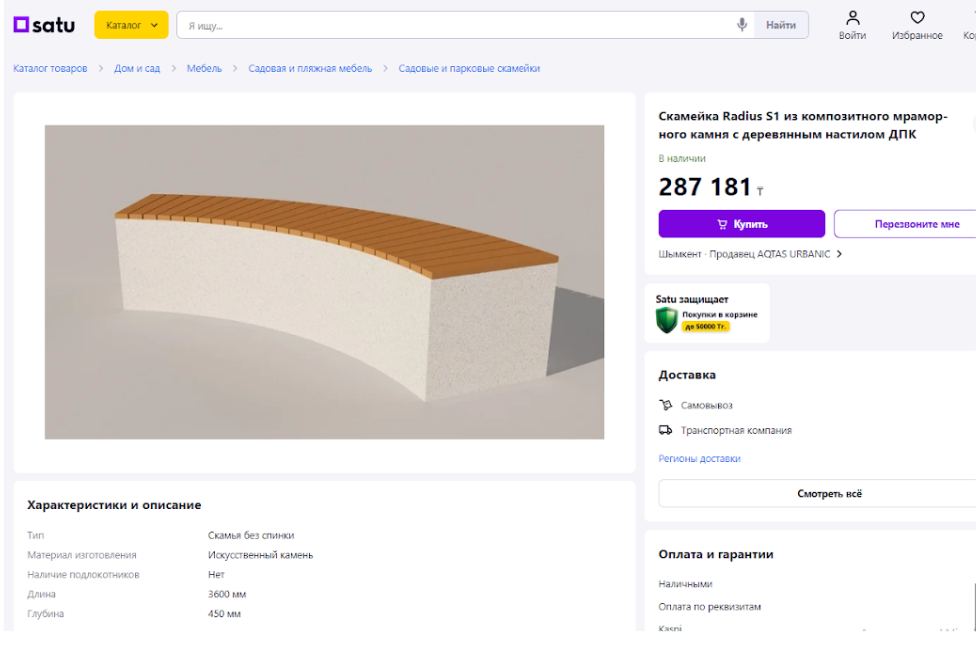Expand seller details chevron arrow
Viewport: 978px width, 657px height.
(x=840, y=254)
